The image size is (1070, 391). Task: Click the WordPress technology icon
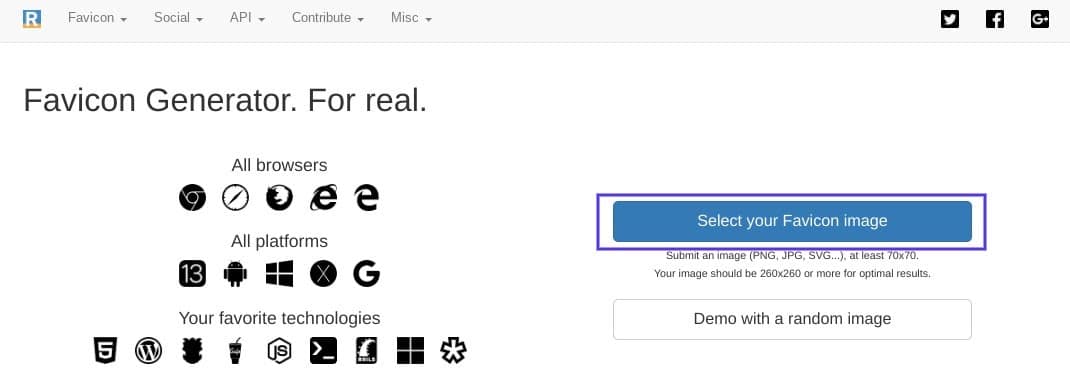[149, 351]
